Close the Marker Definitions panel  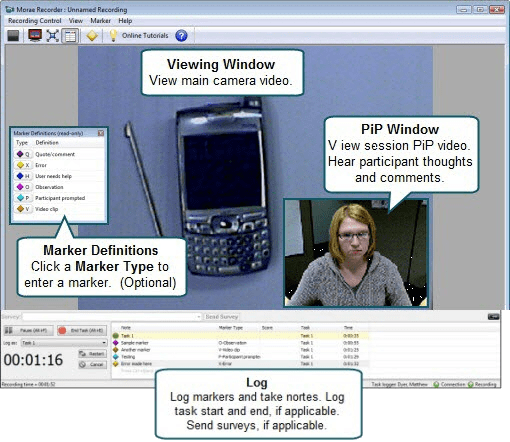click(101, 133)
